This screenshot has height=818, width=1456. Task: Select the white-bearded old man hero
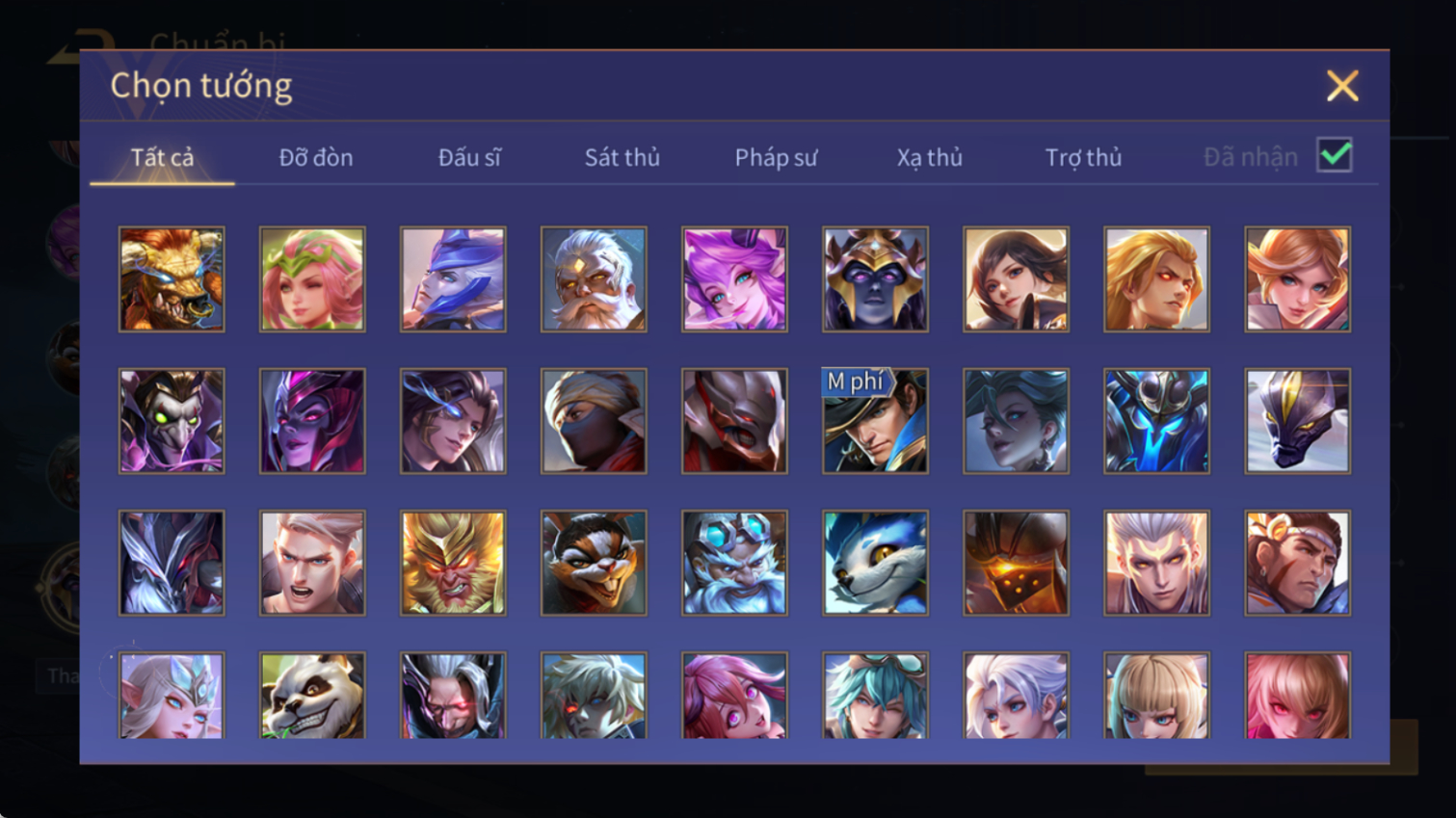[x=594, y=279]
